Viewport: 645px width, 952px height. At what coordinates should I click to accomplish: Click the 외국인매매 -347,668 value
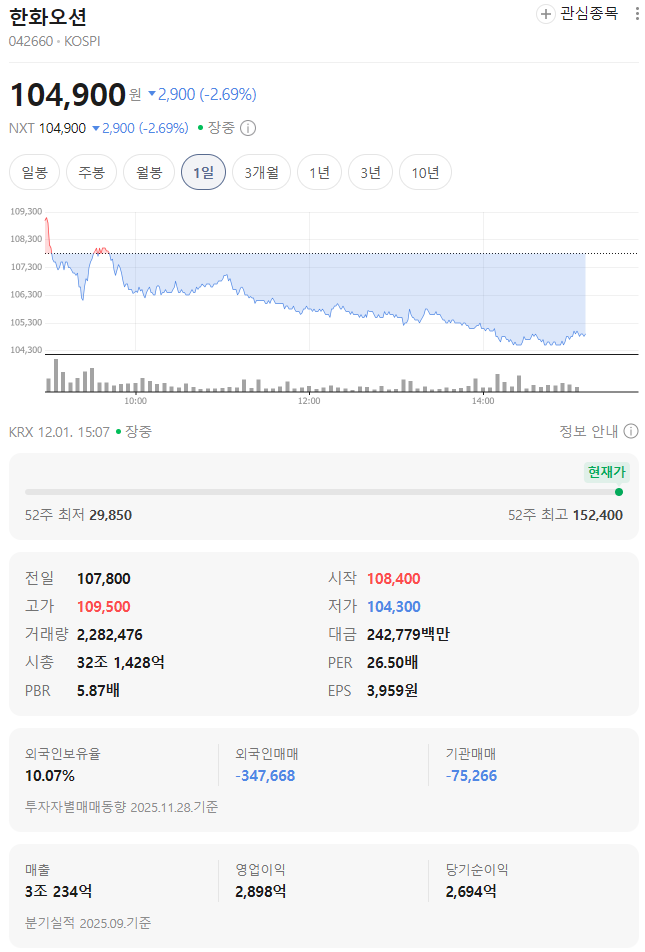[265, 775]
